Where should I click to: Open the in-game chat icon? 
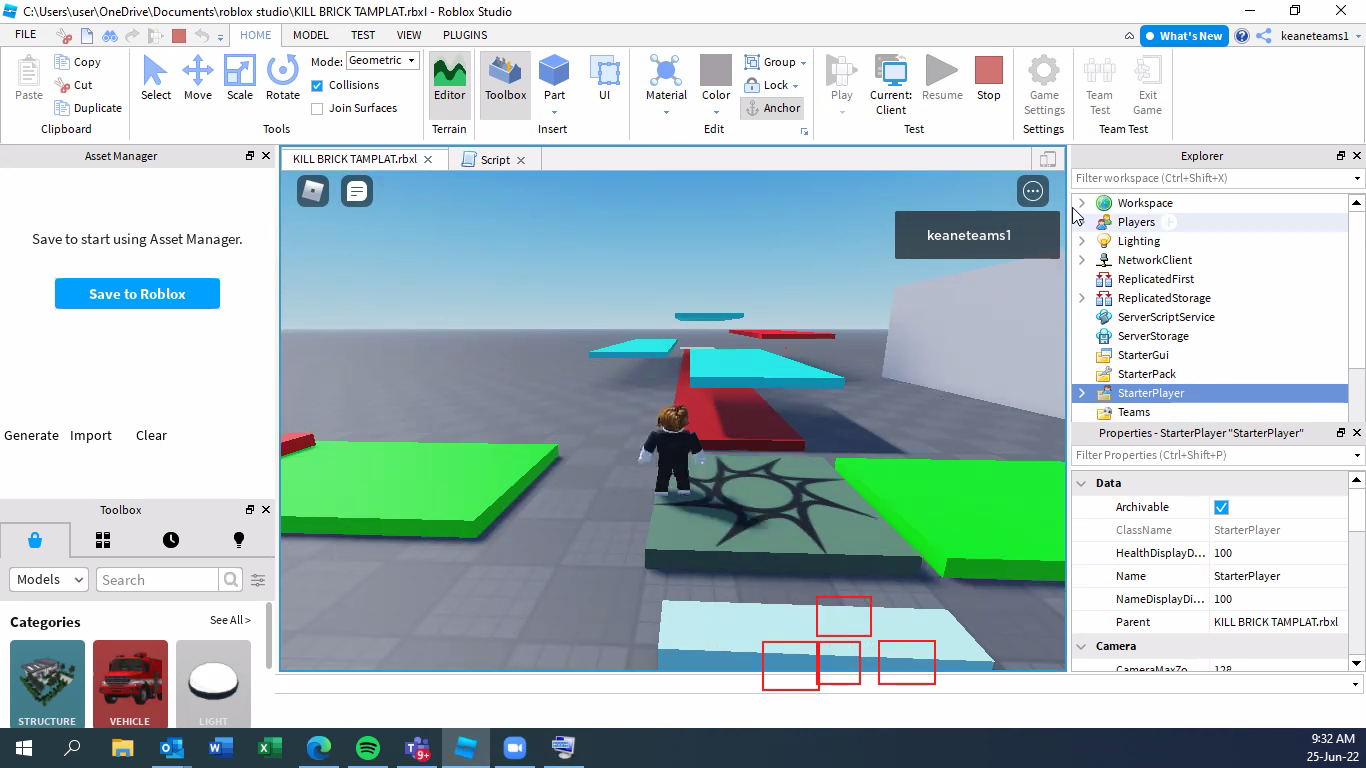click(x=357, y=190)
